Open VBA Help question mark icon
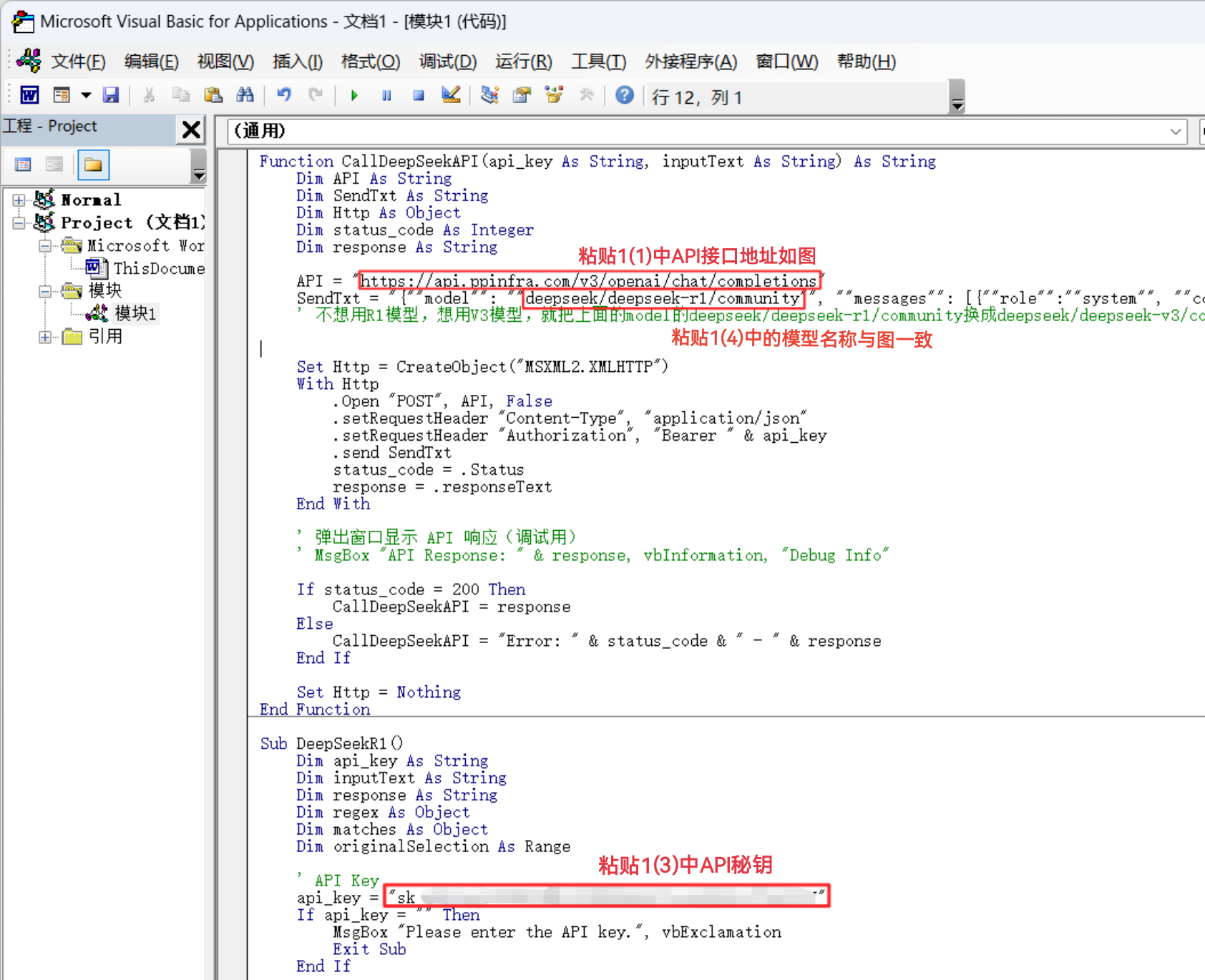The image size is (1205, 980). [625, 95]
